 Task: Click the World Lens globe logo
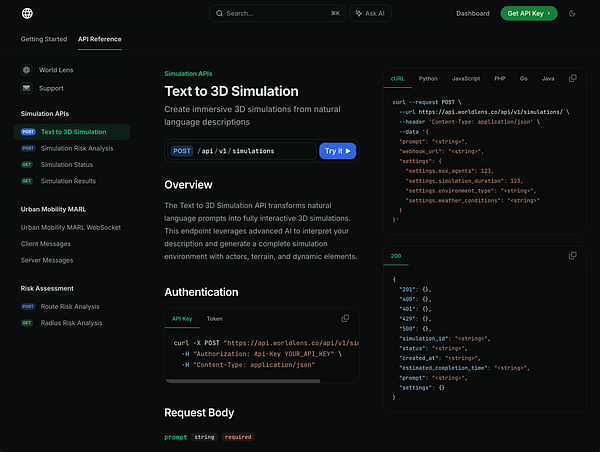coord(27,13)
